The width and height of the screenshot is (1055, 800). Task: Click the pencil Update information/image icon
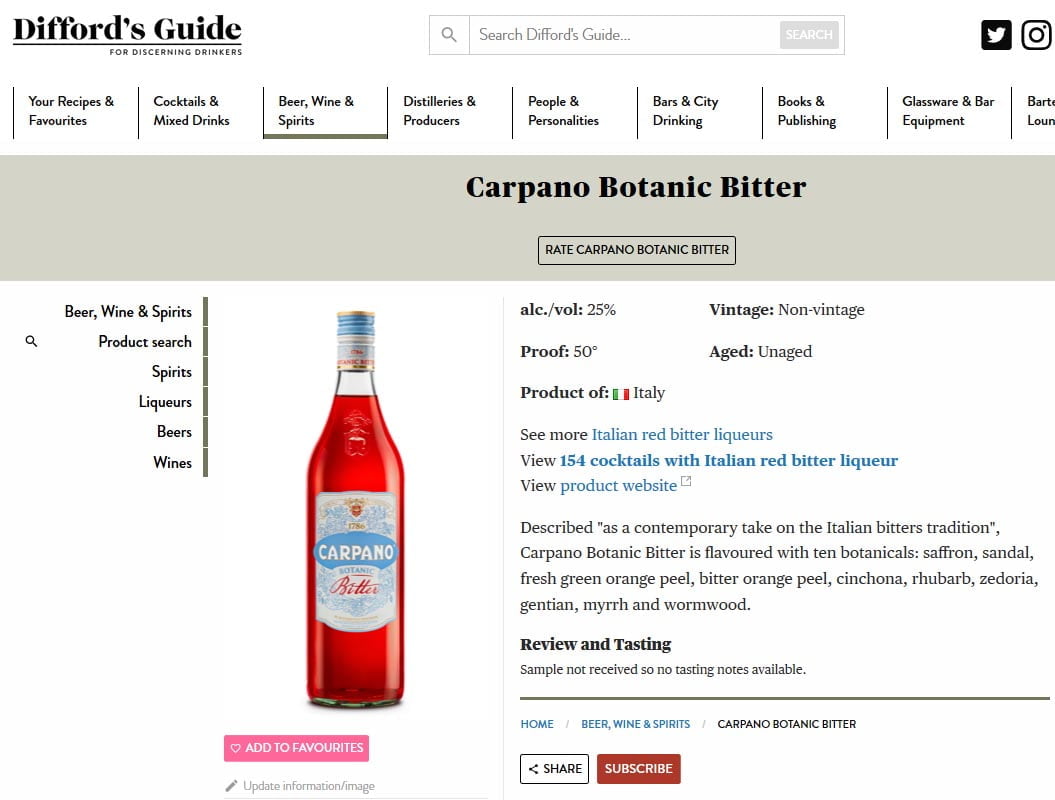coord(231,785)
